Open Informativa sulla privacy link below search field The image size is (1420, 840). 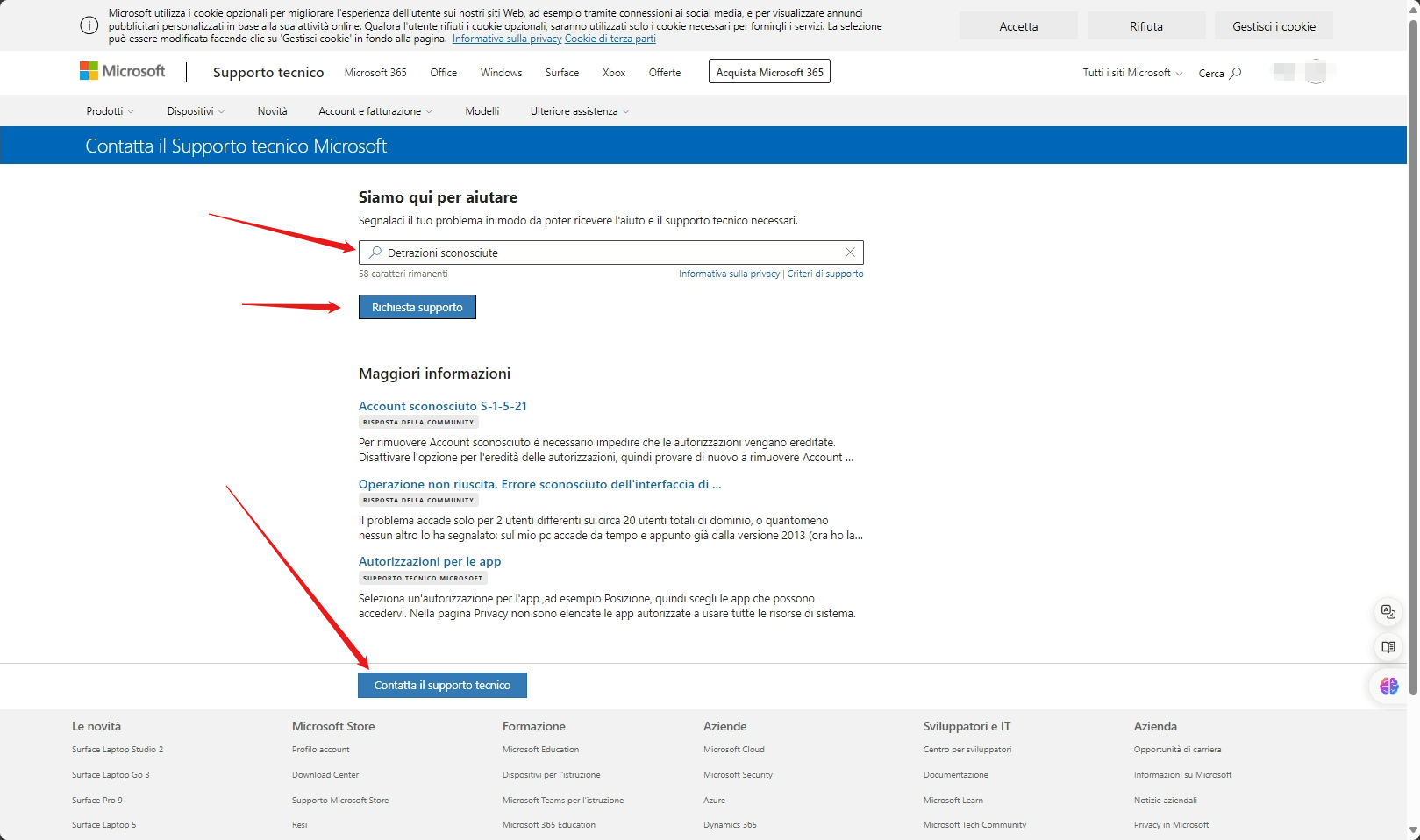[729, 274]
